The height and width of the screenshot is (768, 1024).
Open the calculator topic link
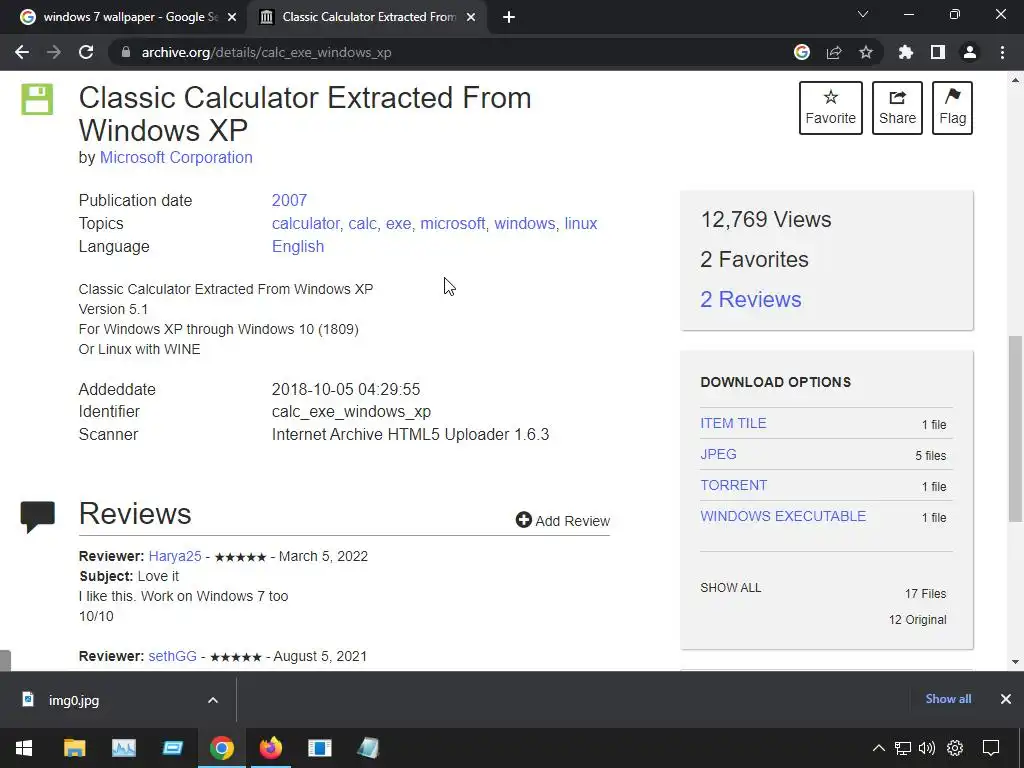coord(305,223)
